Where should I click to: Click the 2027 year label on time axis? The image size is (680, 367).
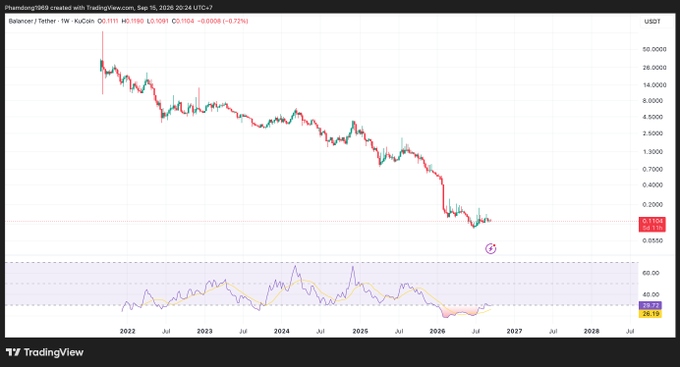(514, 331)
